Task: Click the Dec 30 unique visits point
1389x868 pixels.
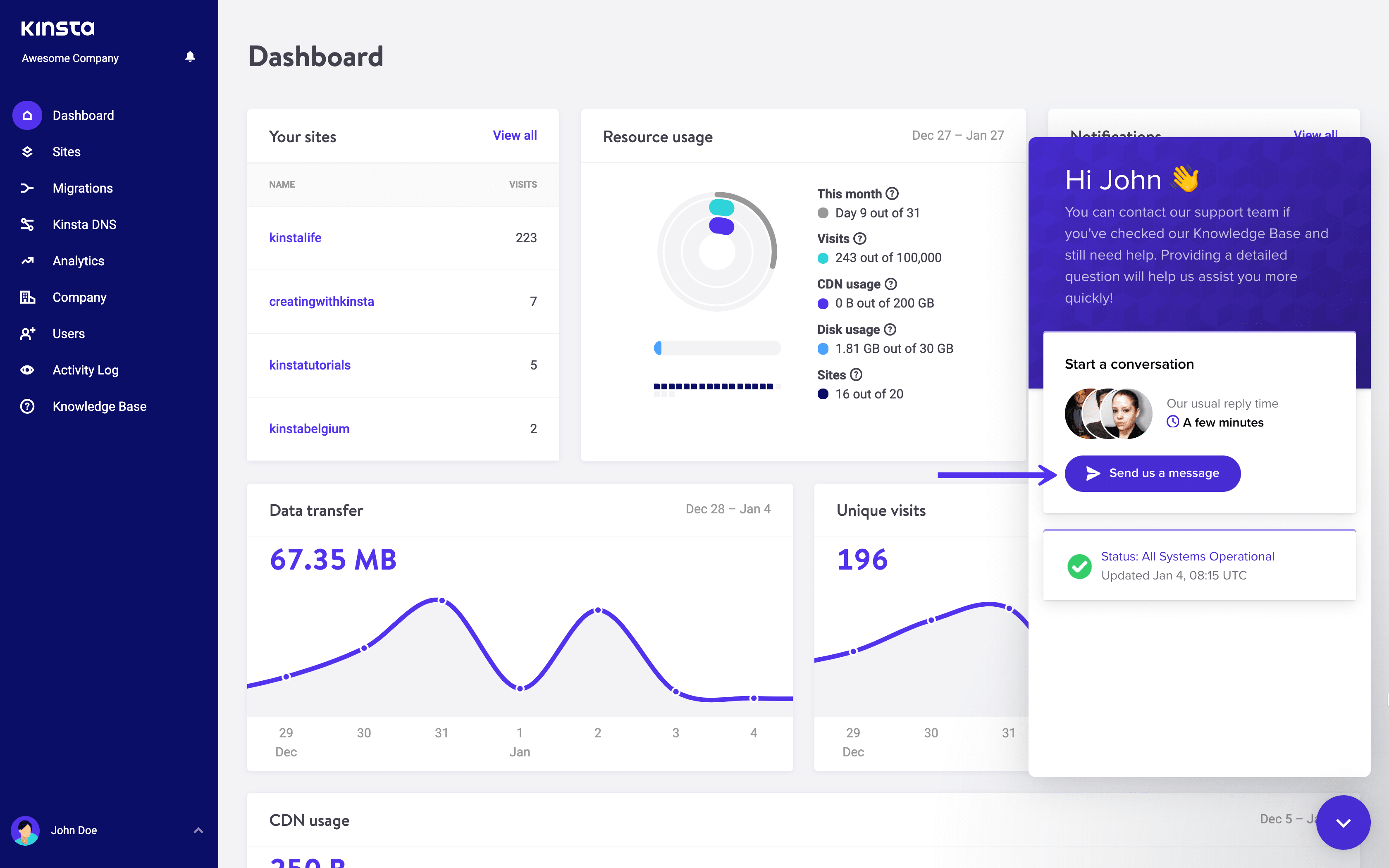Action: (931, 620)
